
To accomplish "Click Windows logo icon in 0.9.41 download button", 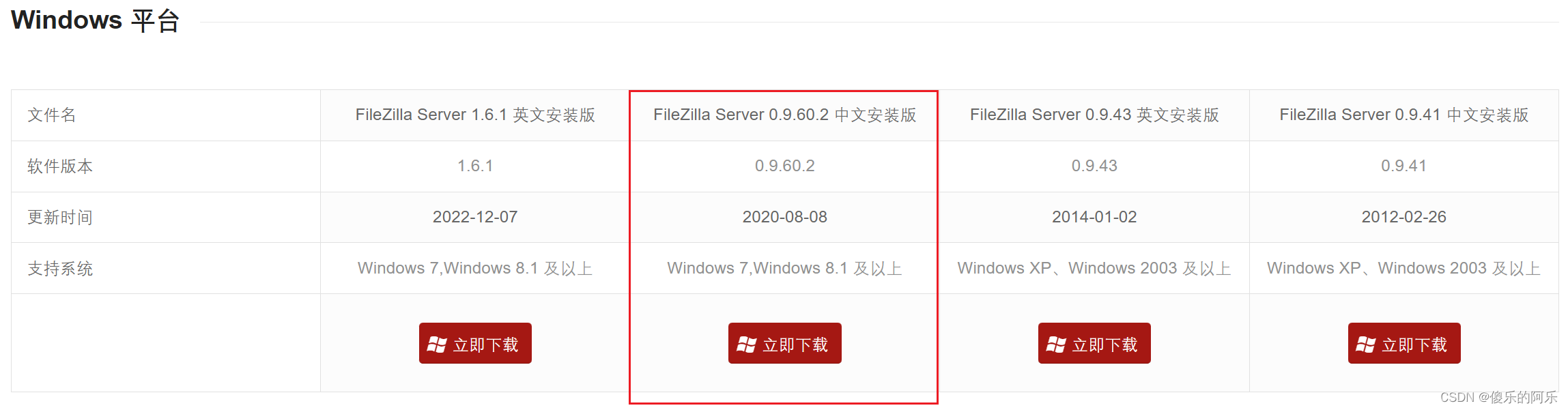I will tap(1365, 345).
